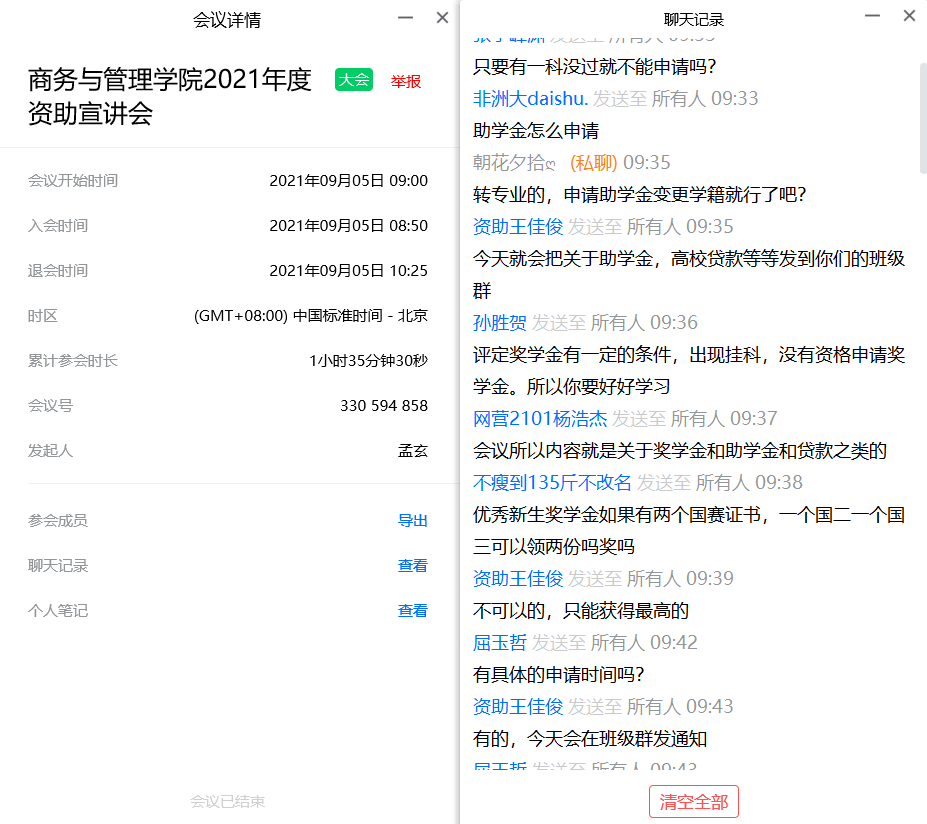The height and width of the screenshot is (824, 927).
Task: Click sender 不瘦到135斤不改名
Action: pyautogui.click(x=552, y=482)
